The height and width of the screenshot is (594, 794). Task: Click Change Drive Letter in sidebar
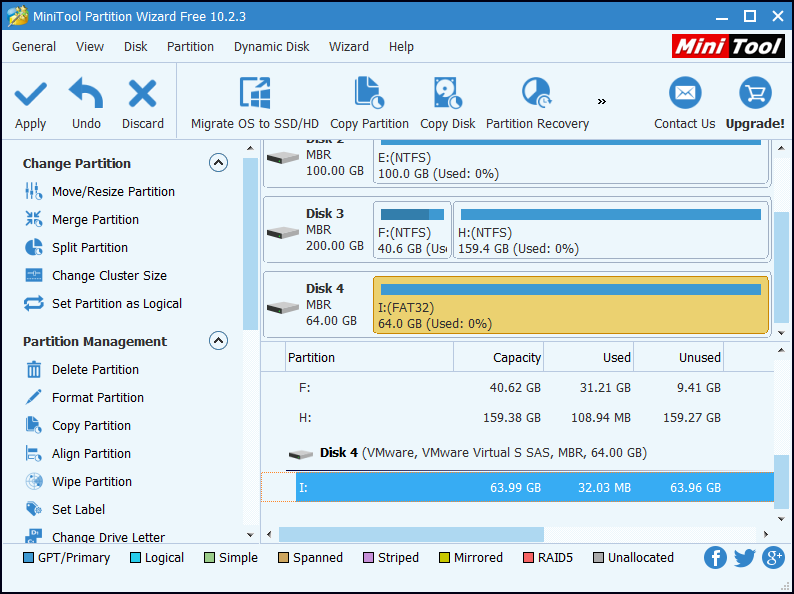95,537
